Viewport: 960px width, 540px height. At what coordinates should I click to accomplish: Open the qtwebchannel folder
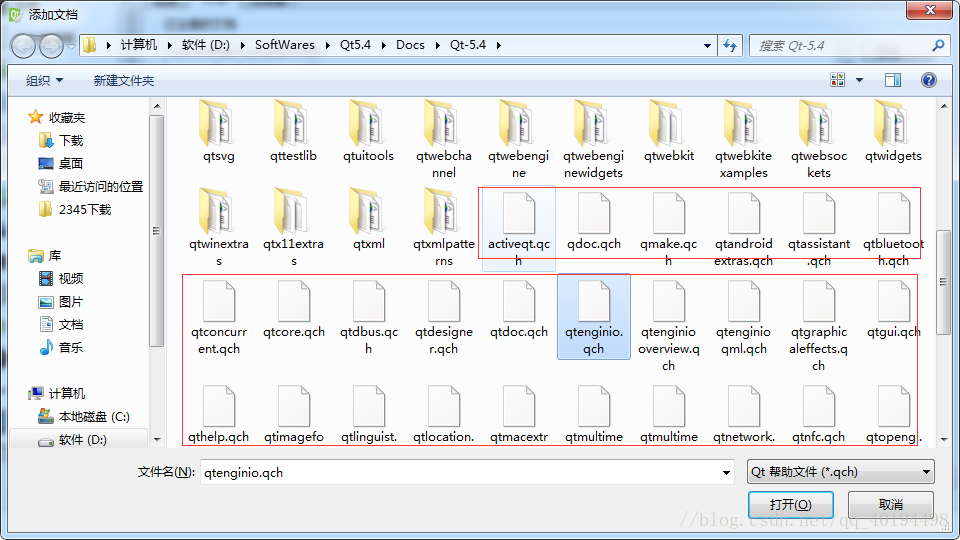click(444, 140)
